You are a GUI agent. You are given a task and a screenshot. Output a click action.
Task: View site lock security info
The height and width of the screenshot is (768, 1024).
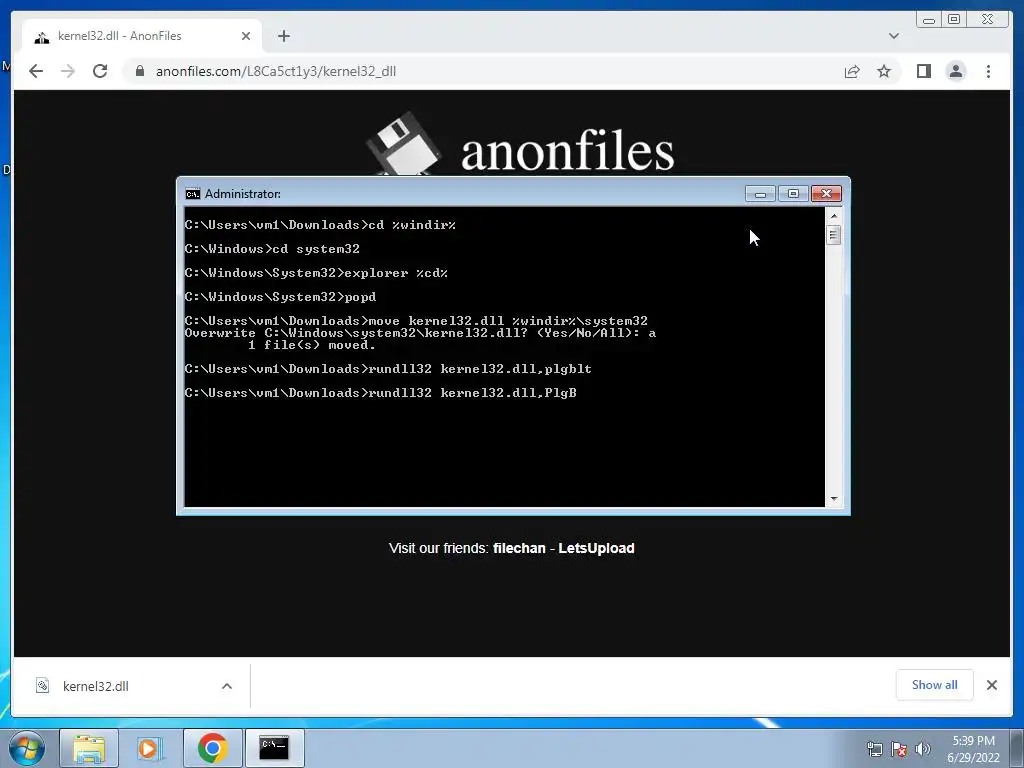[x=140, y=71]
